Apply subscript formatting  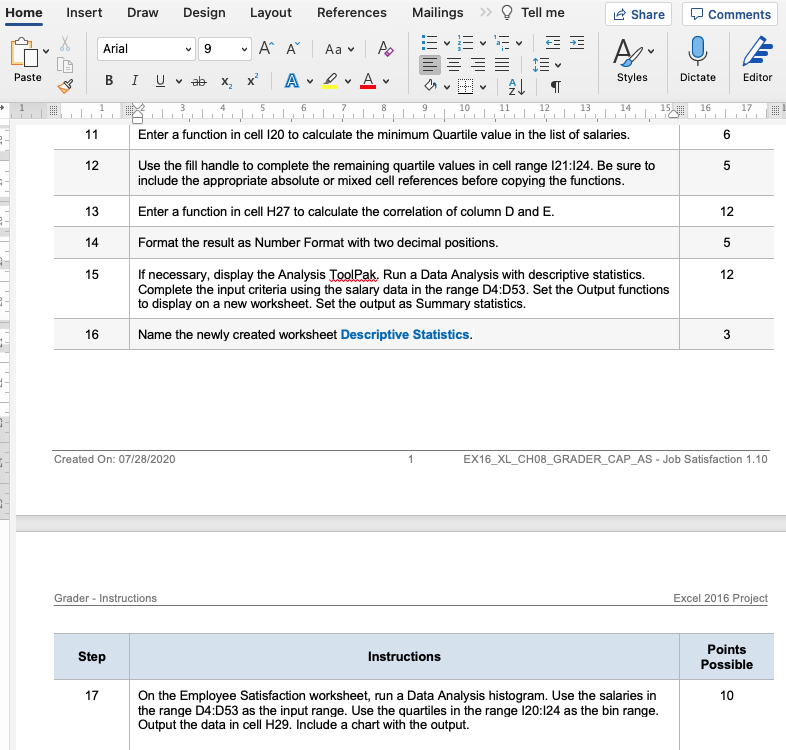[x=227, y=82]
